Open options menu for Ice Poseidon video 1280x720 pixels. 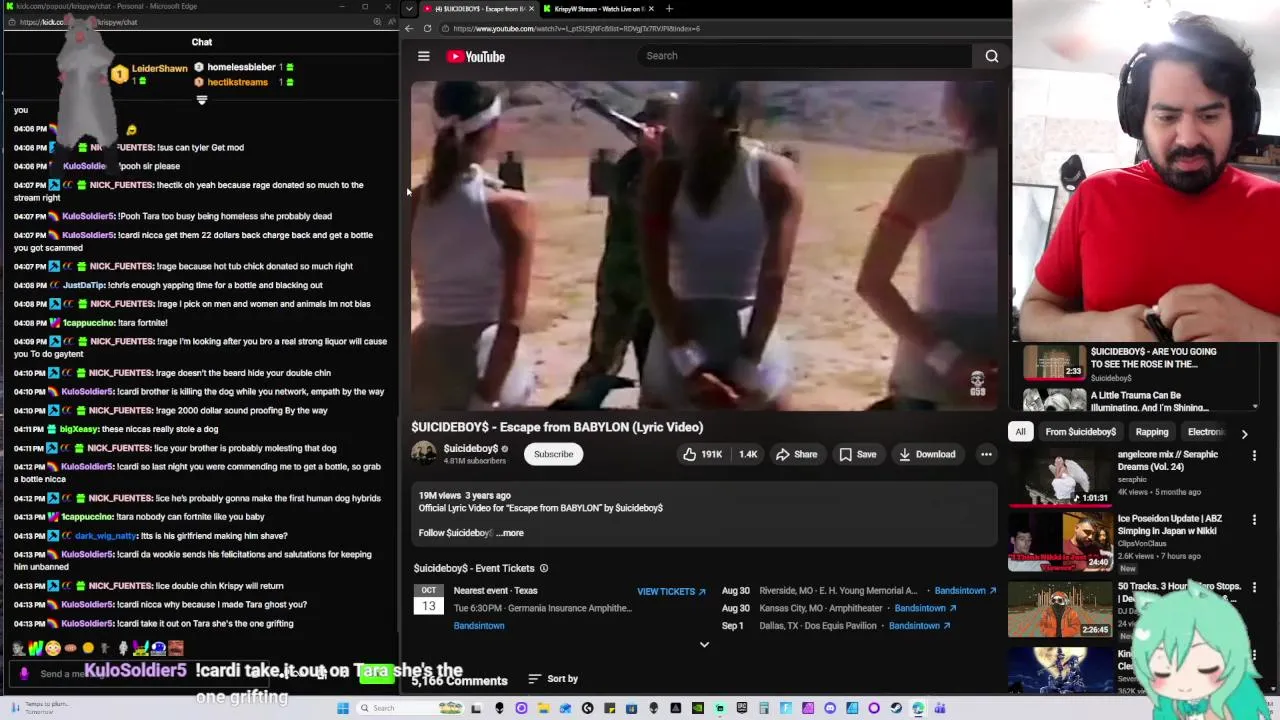click(1254, 520)
